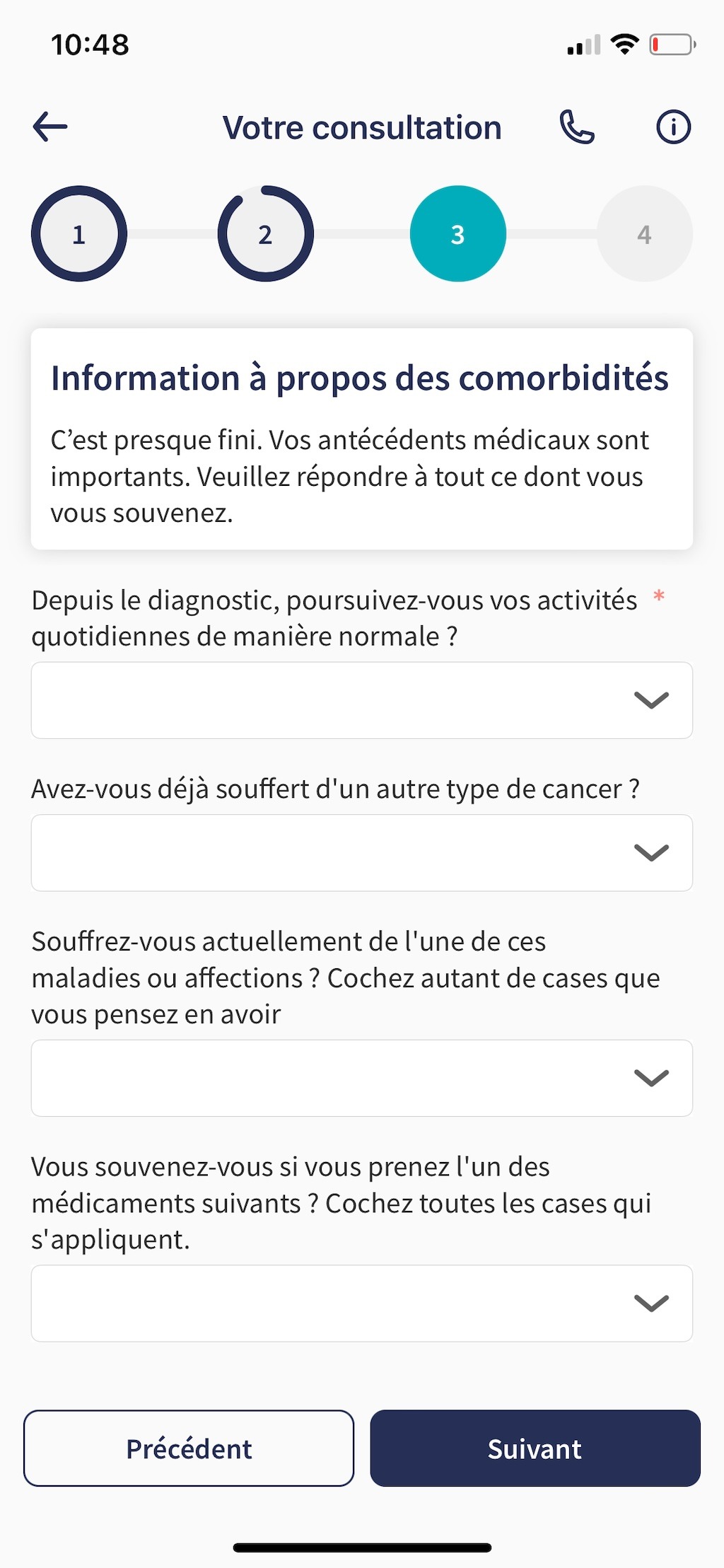Expand the medications dropdown
Image resolution: width=724 pixels, height=1568 pixels.
361,1303
